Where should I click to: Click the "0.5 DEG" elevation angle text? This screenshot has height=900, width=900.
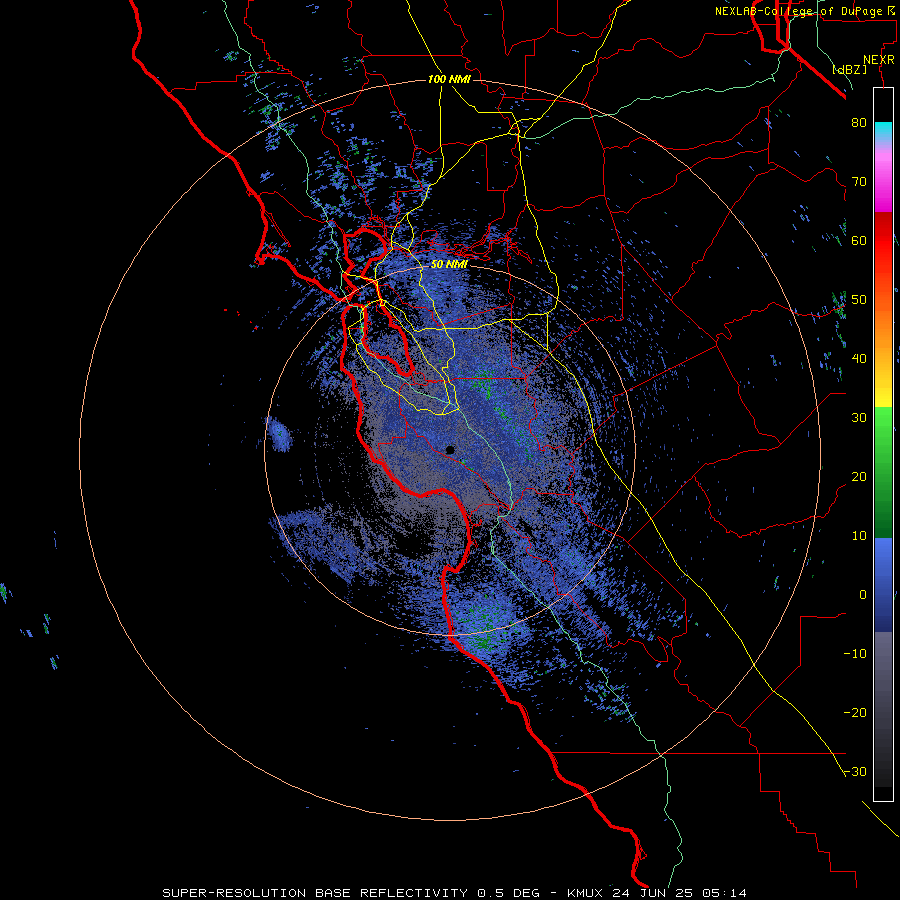coord(508,893)
